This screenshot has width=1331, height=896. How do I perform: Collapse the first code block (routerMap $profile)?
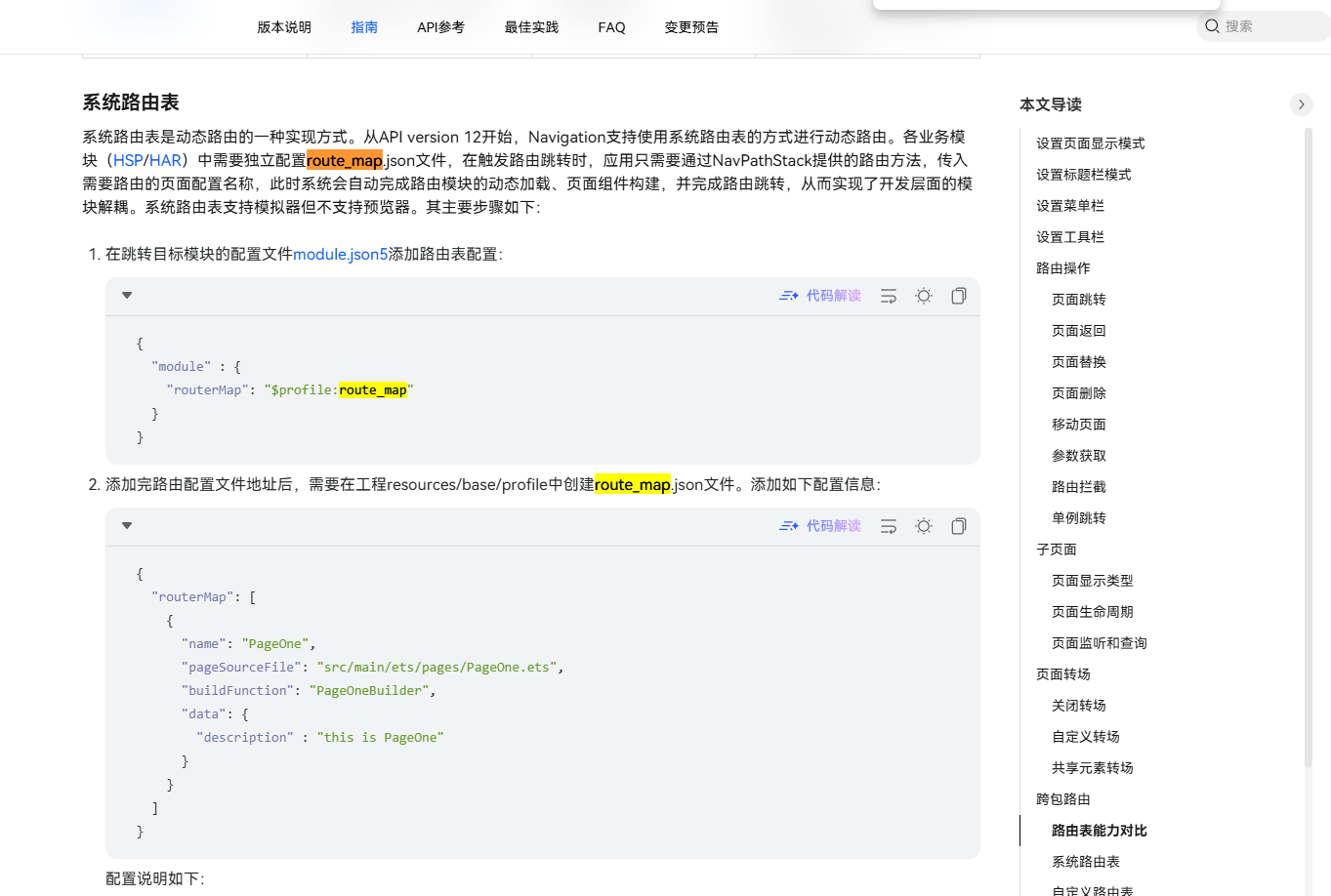click(127, 295)
